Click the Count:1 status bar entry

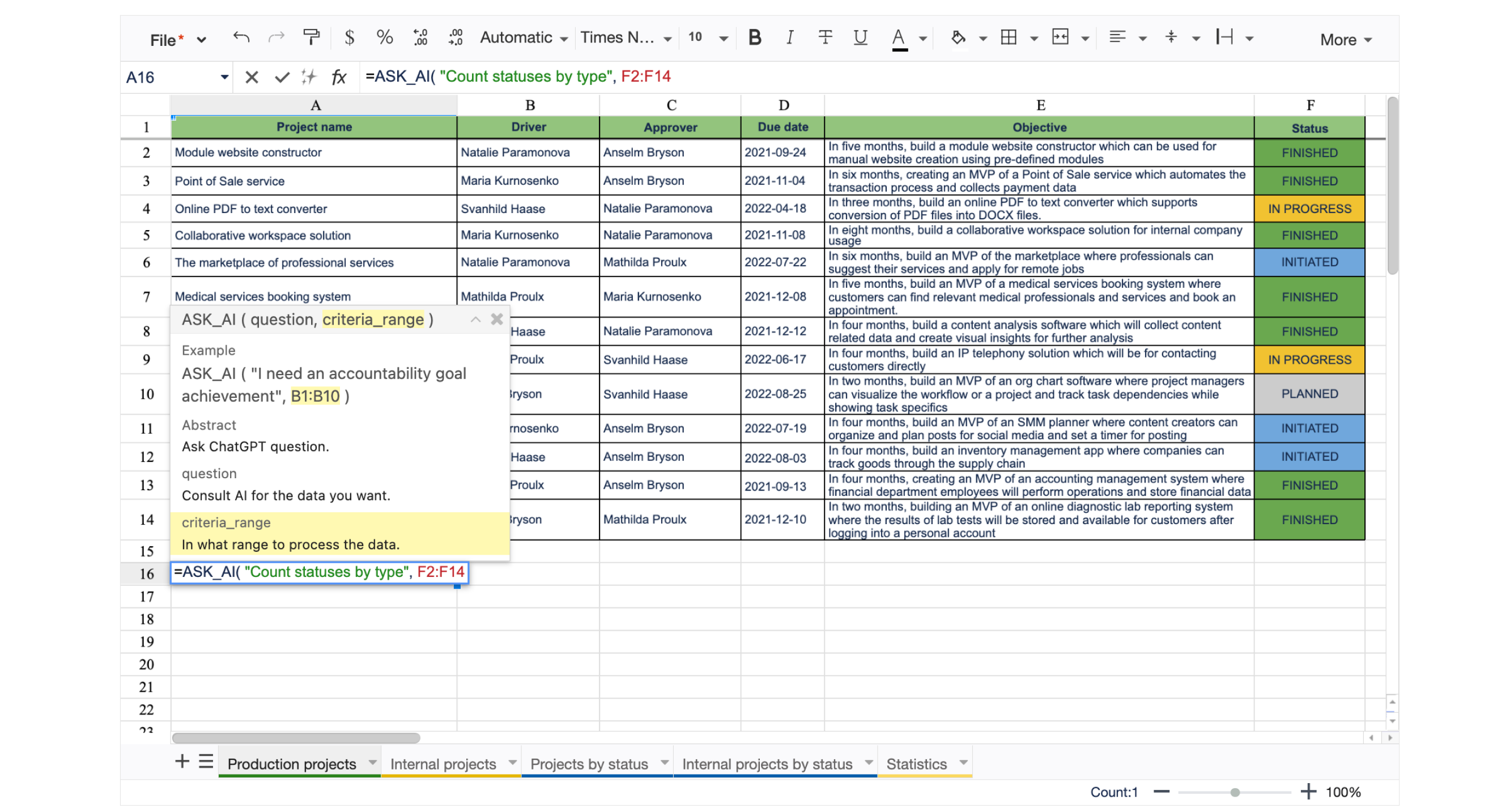pos(1113,792)
